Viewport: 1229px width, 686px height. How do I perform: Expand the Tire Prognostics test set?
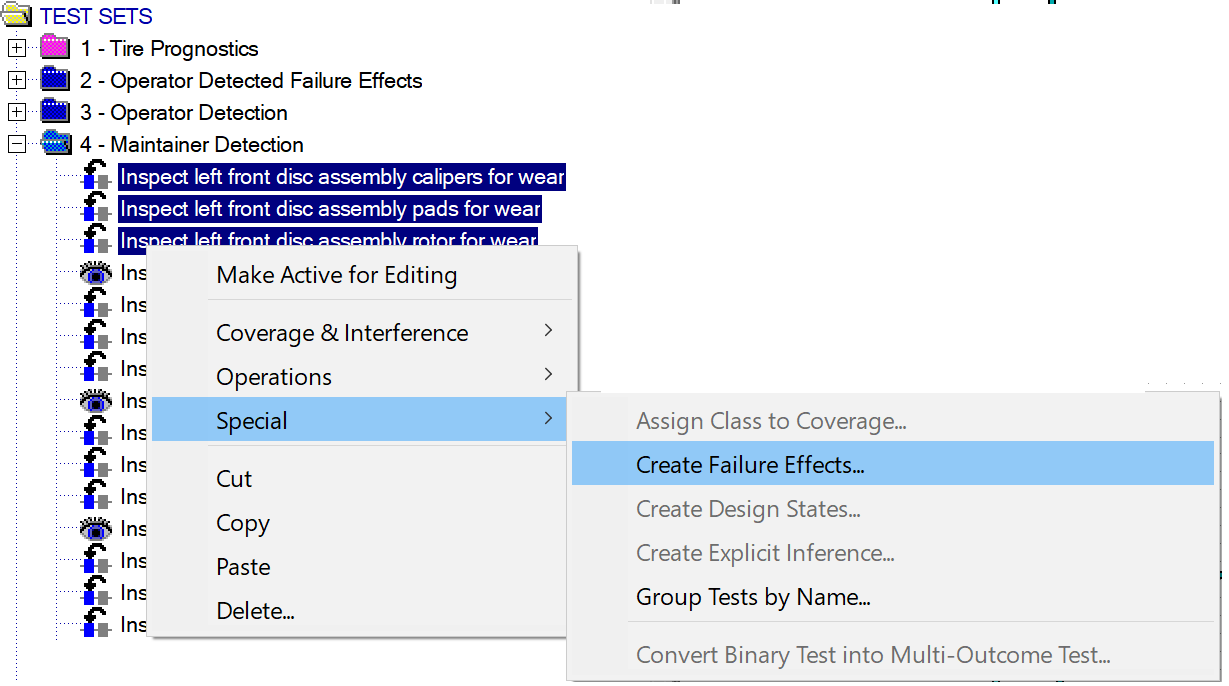tap(16, 48)
